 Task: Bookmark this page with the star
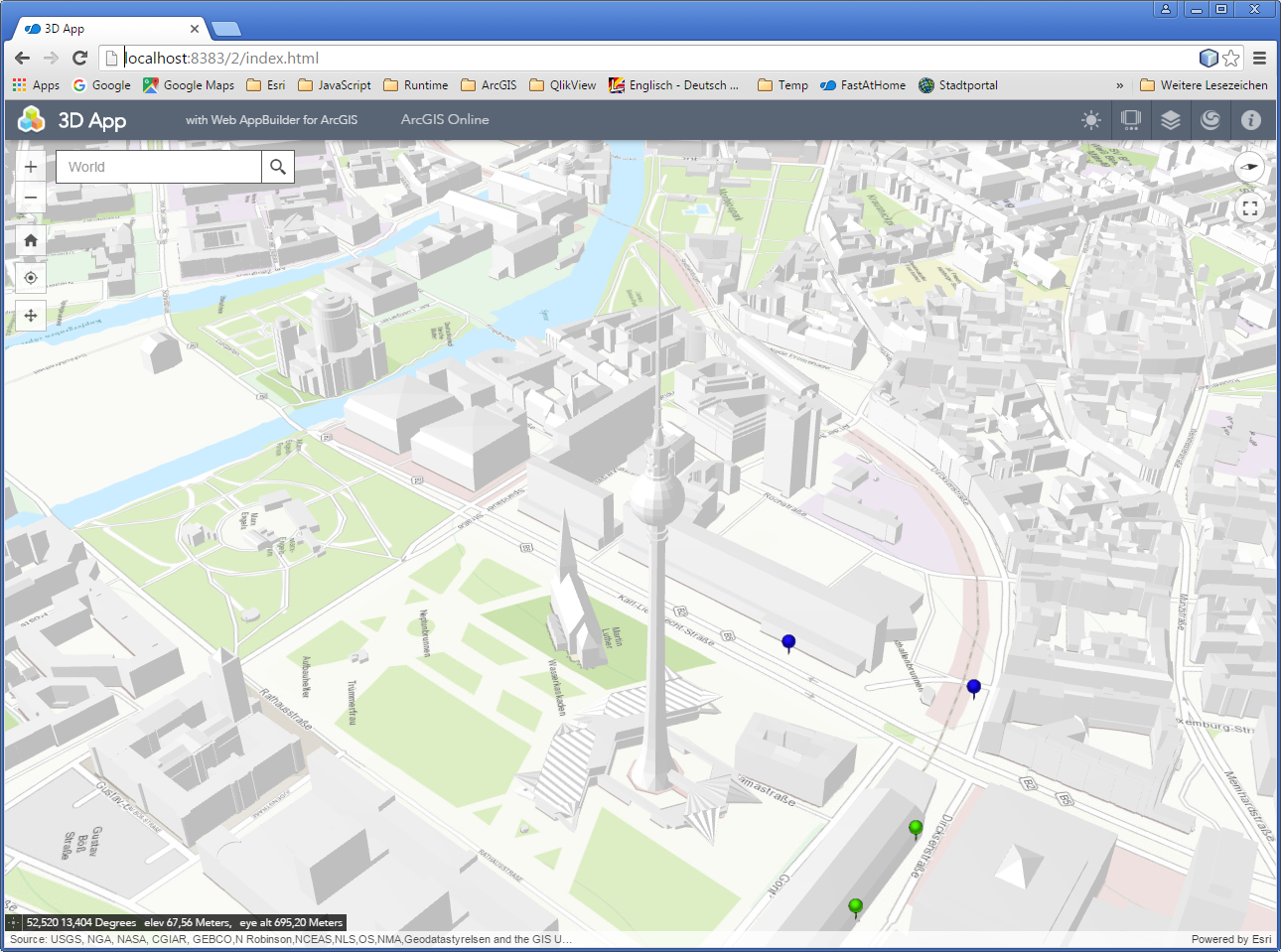1231,58
